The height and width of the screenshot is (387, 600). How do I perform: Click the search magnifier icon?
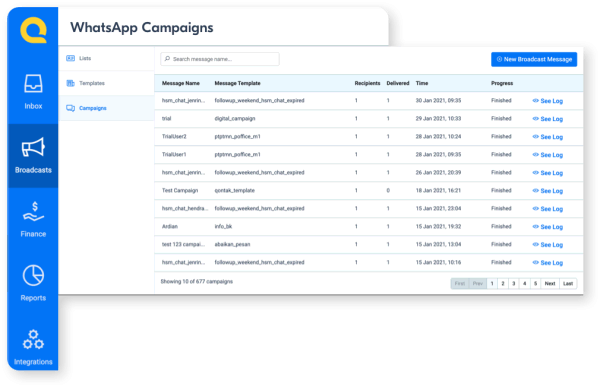(x=167, y=59)
